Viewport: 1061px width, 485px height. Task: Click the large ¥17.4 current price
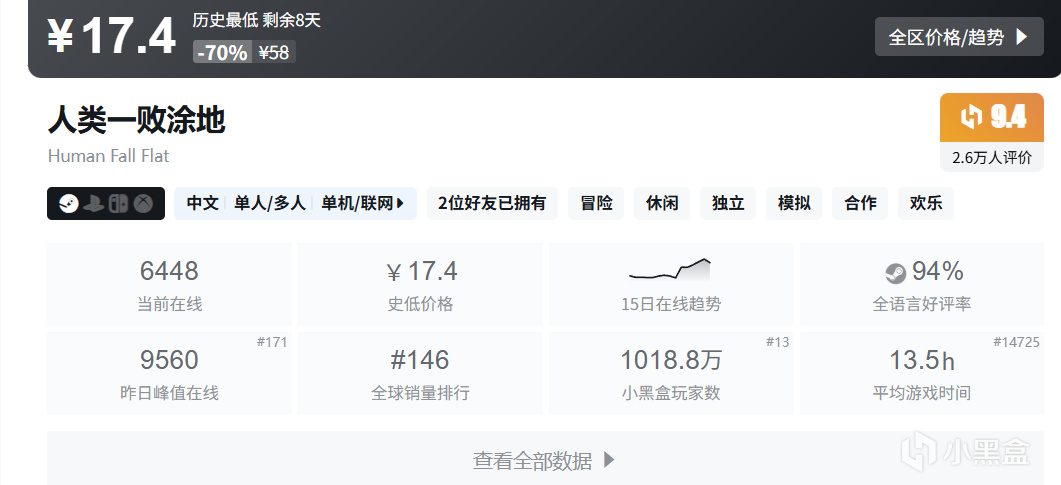point(112,37)
